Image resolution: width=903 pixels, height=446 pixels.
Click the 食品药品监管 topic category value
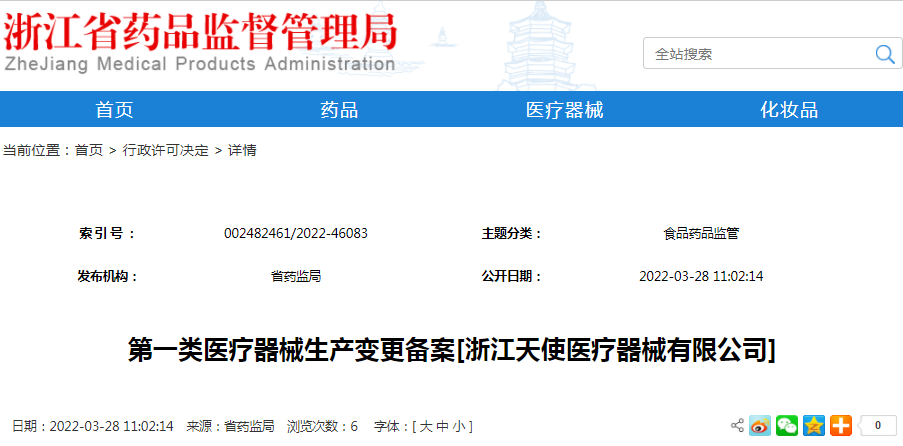[x=701, y=234]
